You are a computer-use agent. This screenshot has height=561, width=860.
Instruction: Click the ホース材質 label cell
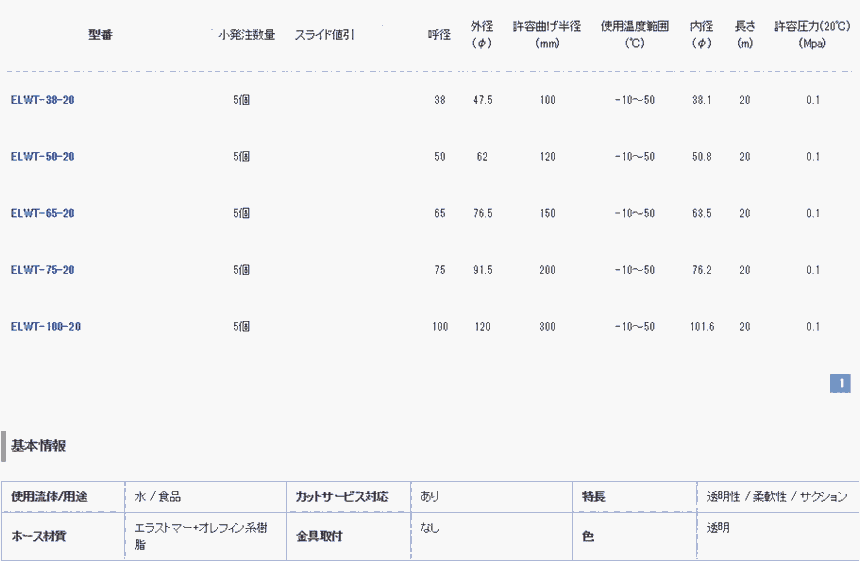click(38, 537)
